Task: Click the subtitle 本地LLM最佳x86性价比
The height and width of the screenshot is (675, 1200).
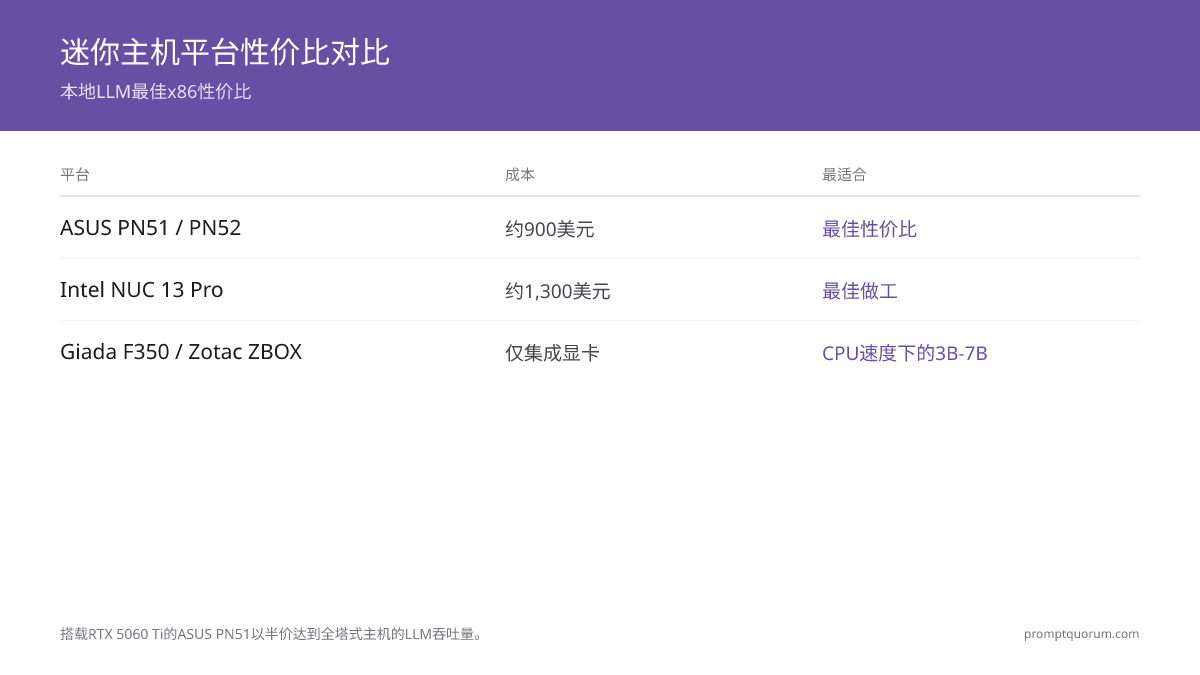Action: tap(156, 92)
